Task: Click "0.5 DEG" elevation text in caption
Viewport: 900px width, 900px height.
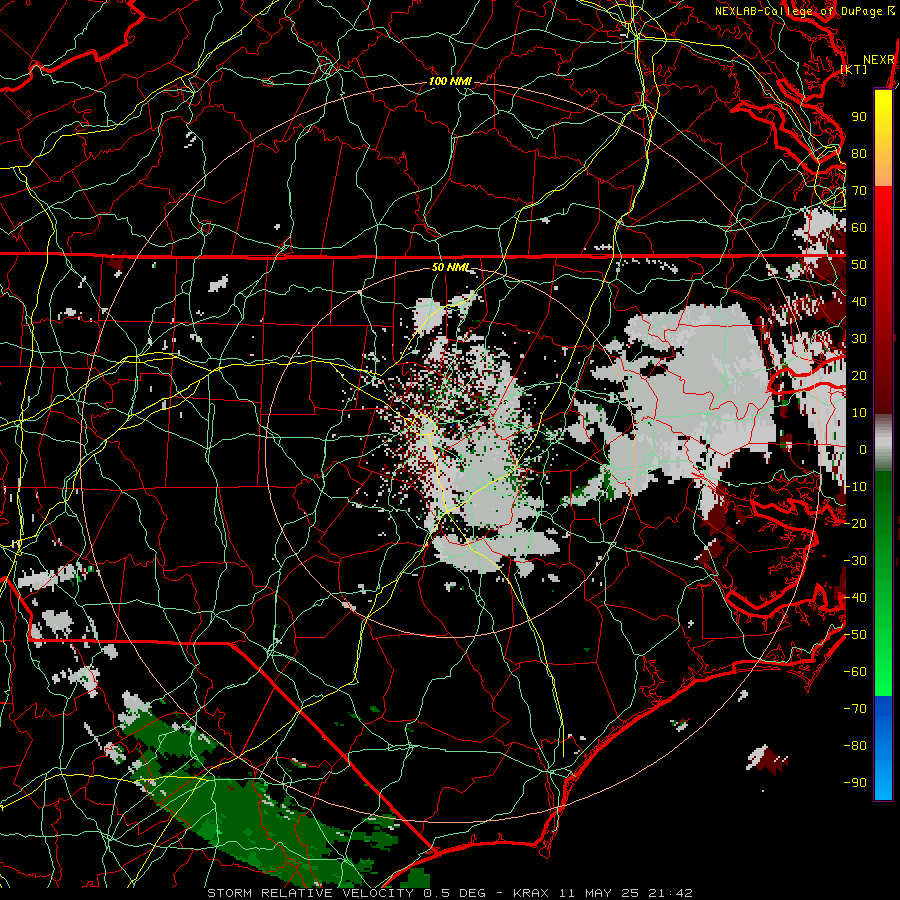Action: (455, 893)
